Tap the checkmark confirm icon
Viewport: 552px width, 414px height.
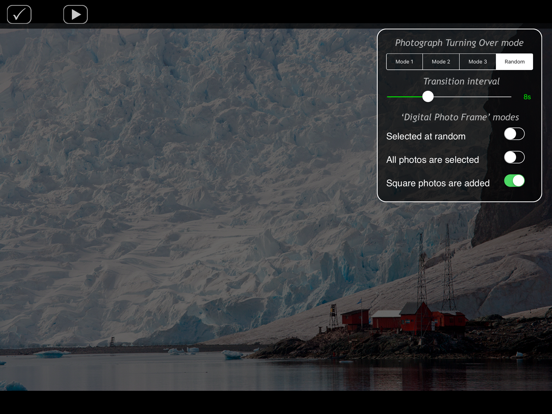point(19,14)
